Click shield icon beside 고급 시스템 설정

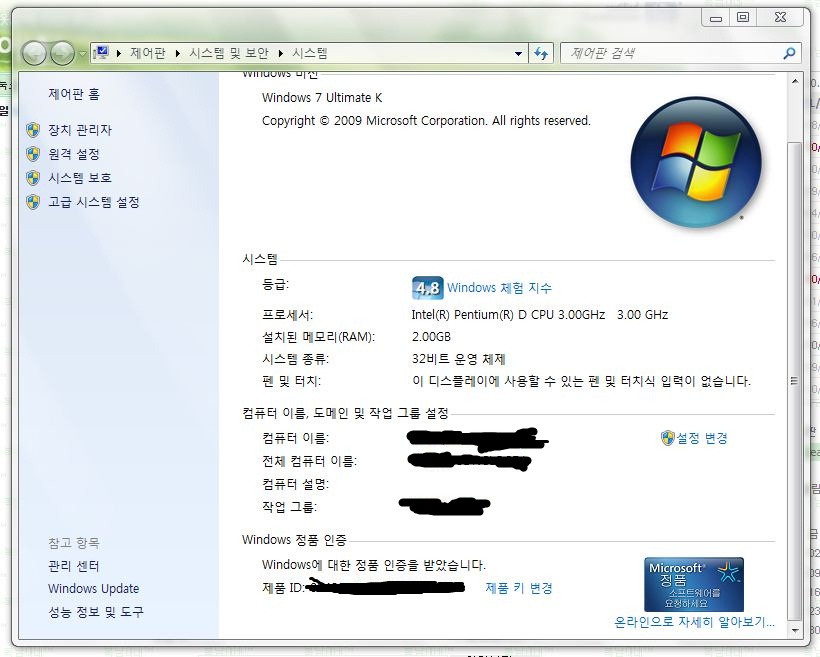coord(33,202)
